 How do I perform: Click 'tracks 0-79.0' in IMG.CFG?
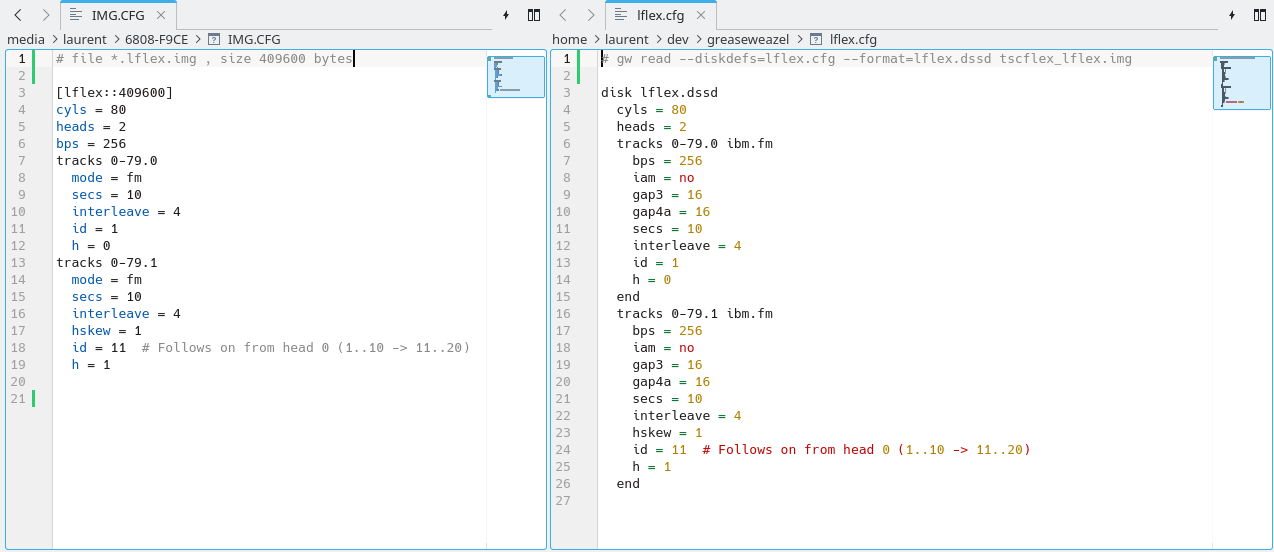[x=106, y=161]
